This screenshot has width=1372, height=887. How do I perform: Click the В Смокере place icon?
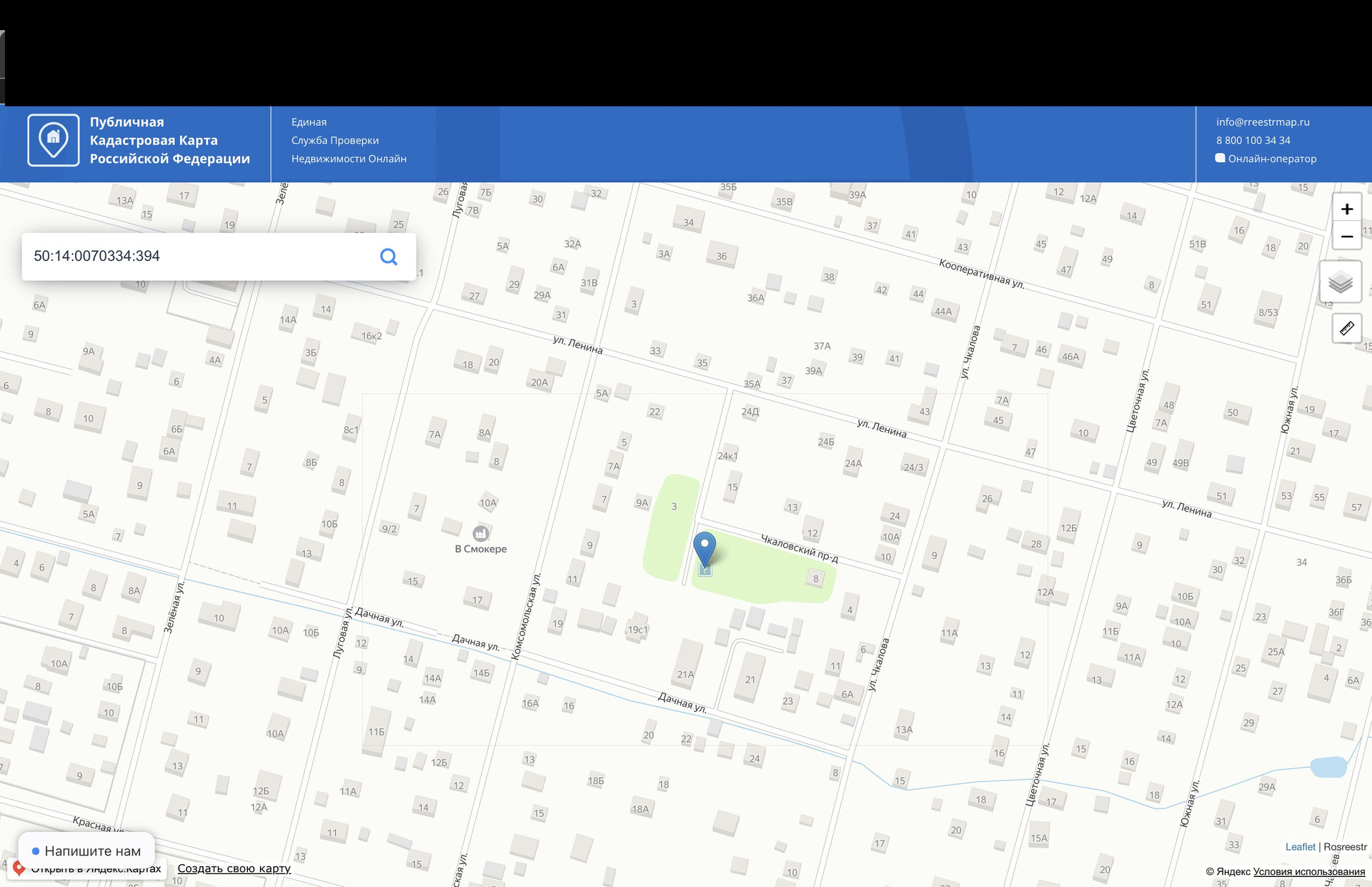(481, 533)
